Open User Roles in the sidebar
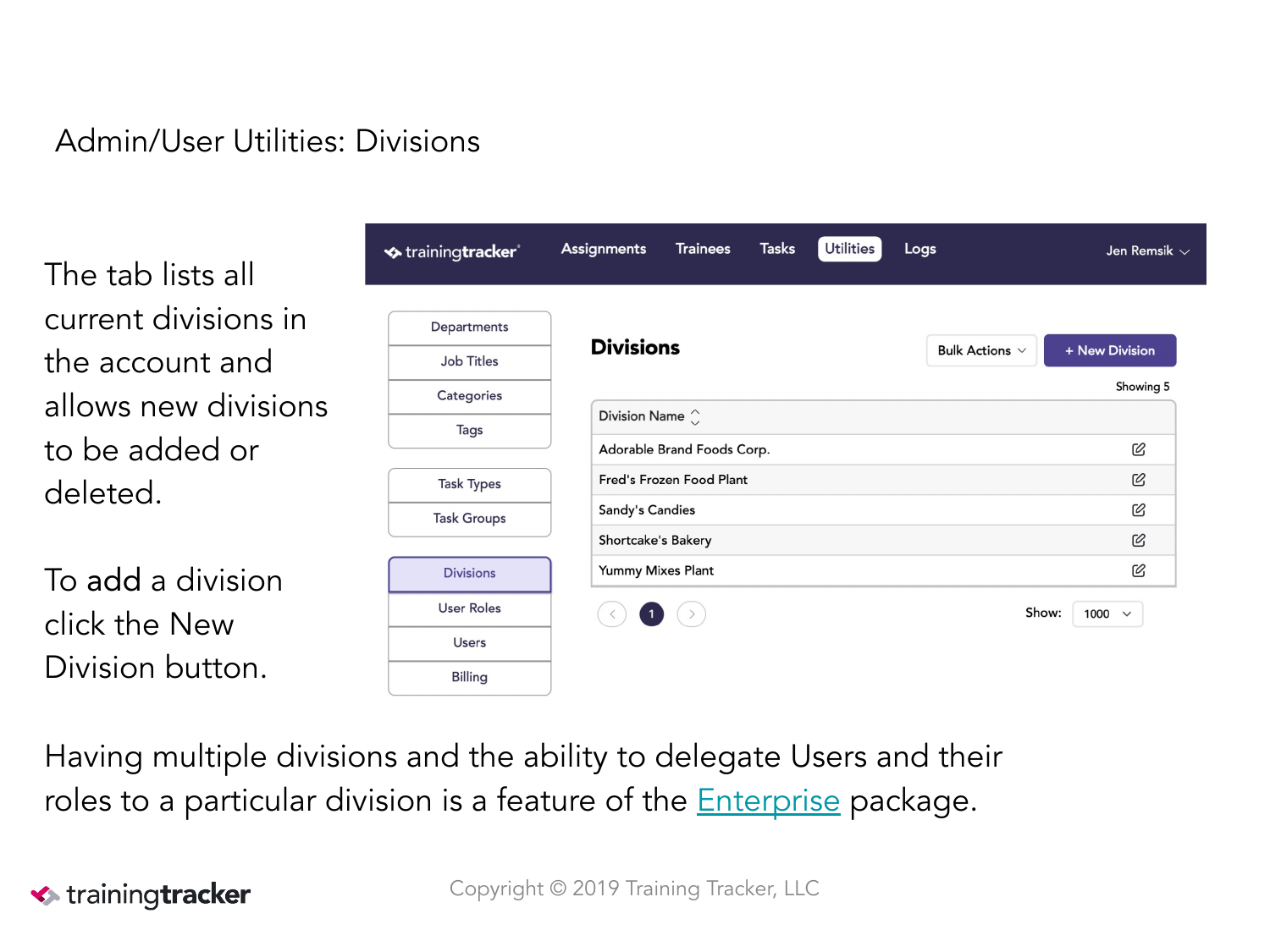 (x=470, y=608)
